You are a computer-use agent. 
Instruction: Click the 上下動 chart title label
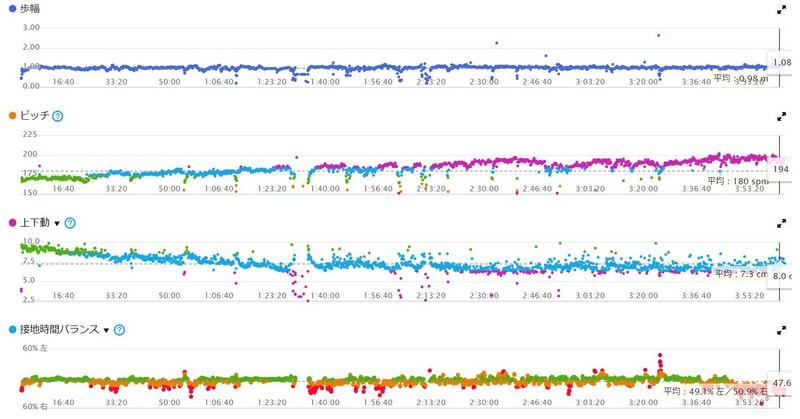[x=32, y=222]
